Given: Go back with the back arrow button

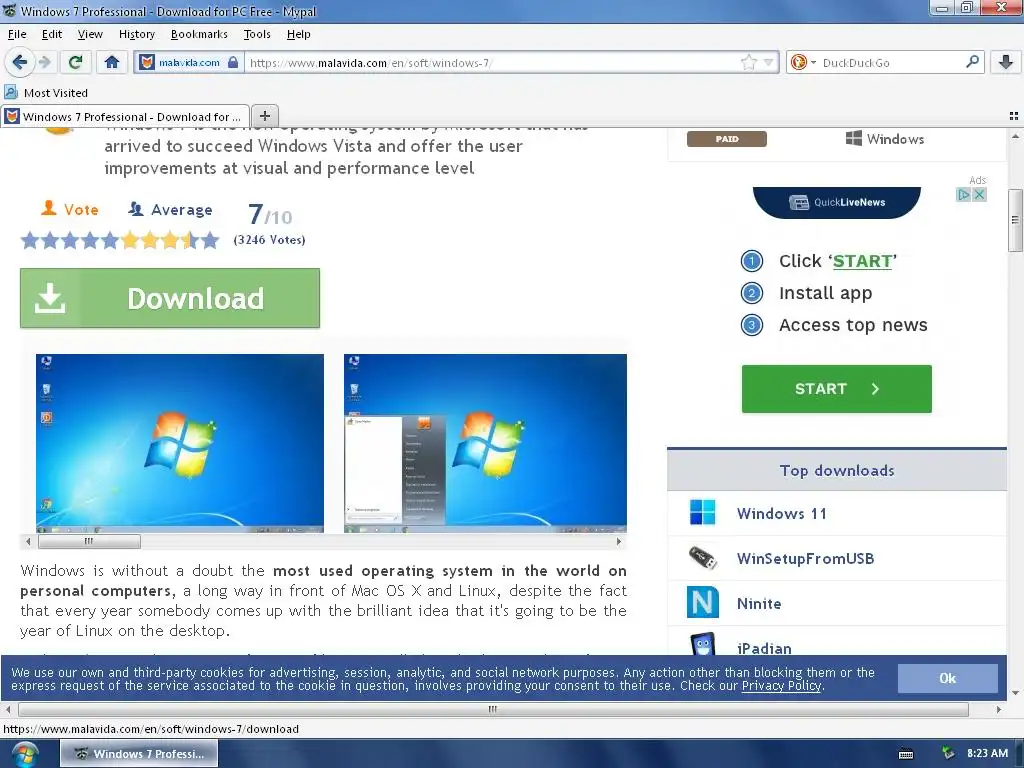Looking at the screenshot, I should (x=19, y=62).
